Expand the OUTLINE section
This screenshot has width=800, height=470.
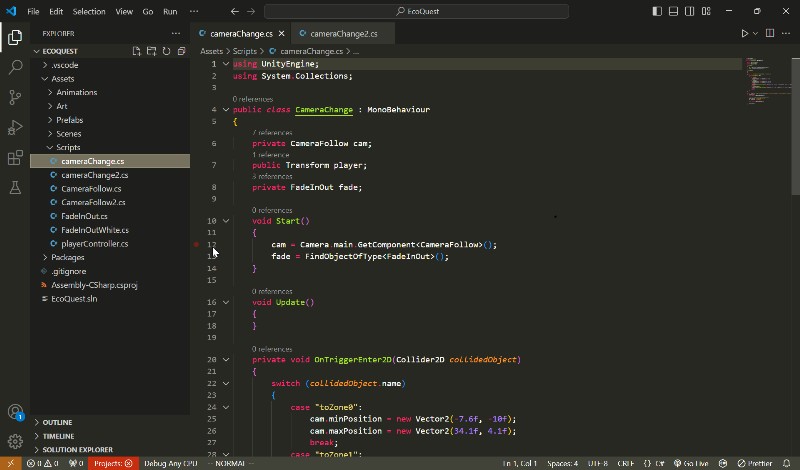pyautogui.click(x=58, y=422)
